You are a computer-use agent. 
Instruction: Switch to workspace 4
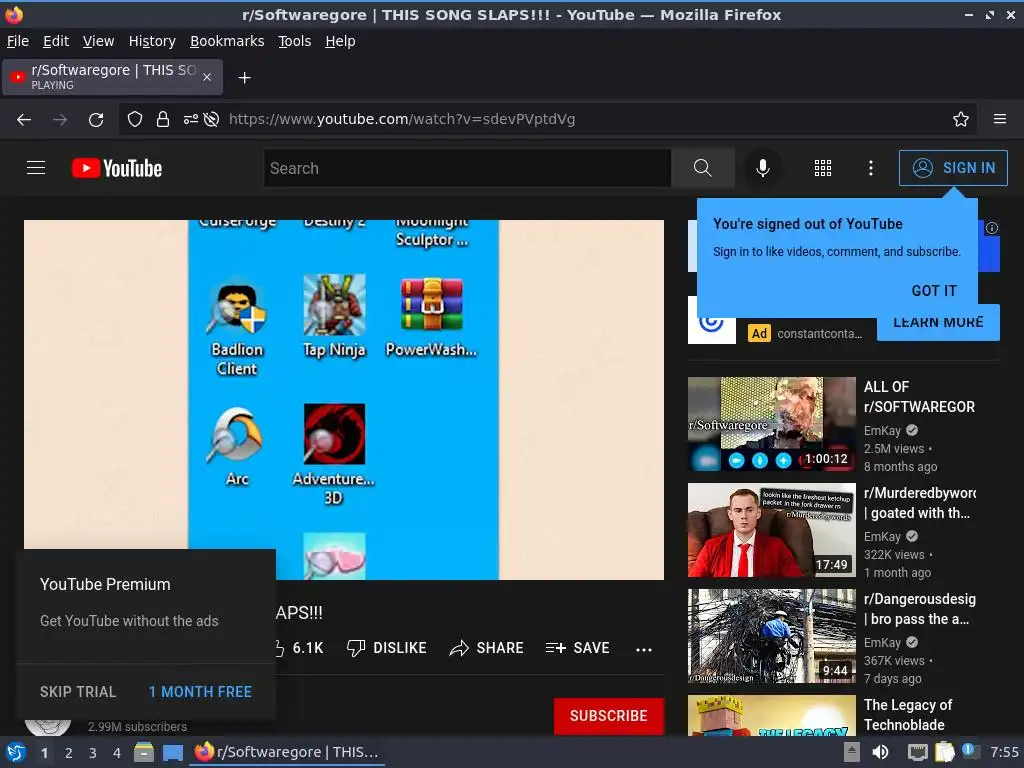(117, 753)
